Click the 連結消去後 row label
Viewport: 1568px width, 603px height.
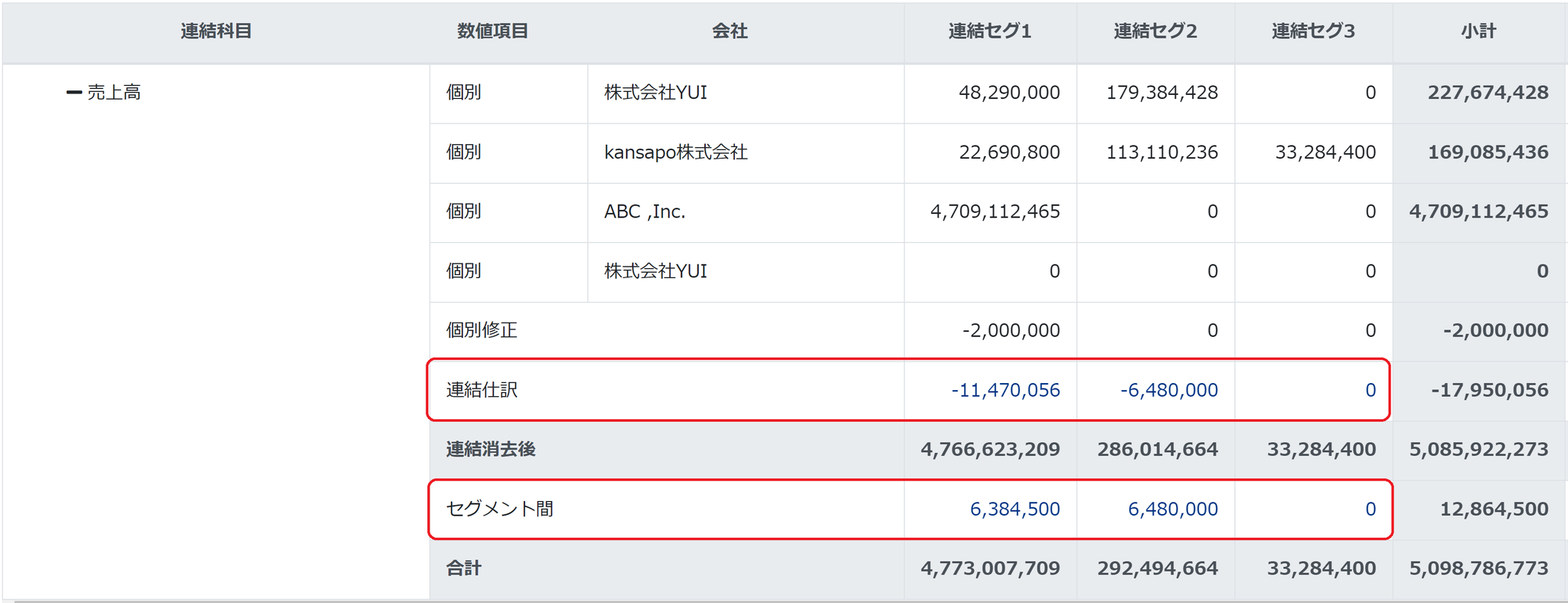click(x=491, y=449)
